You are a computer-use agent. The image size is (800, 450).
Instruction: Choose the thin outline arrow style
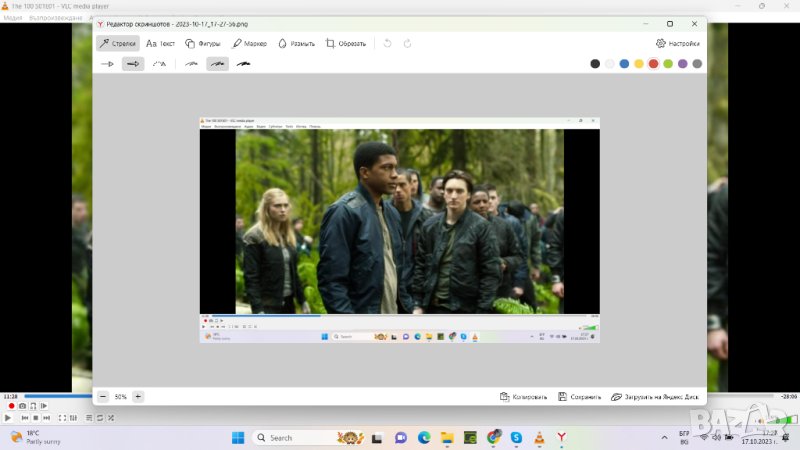coord(107,64)
